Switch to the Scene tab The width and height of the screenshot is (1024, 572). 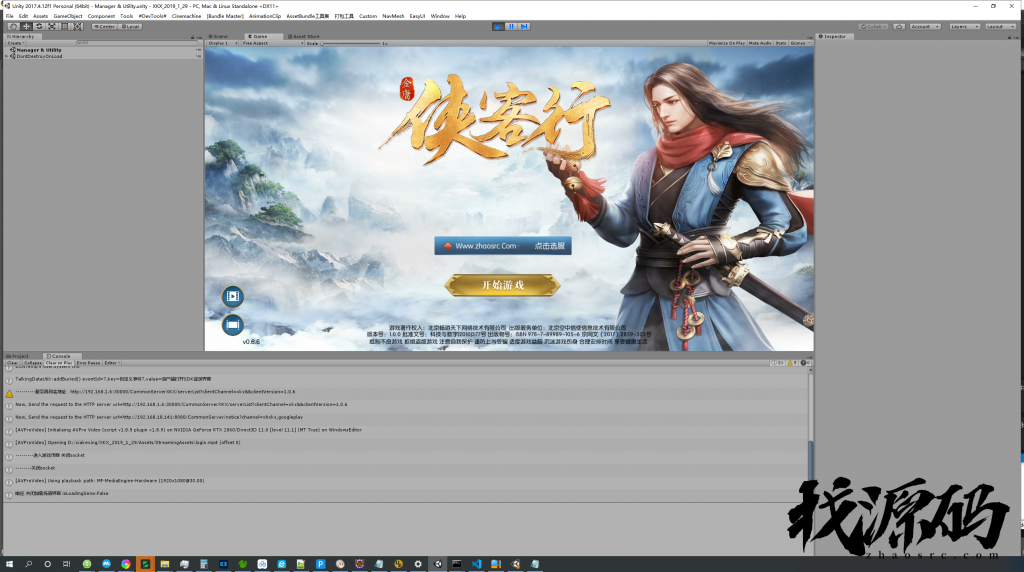coord(219,37)
